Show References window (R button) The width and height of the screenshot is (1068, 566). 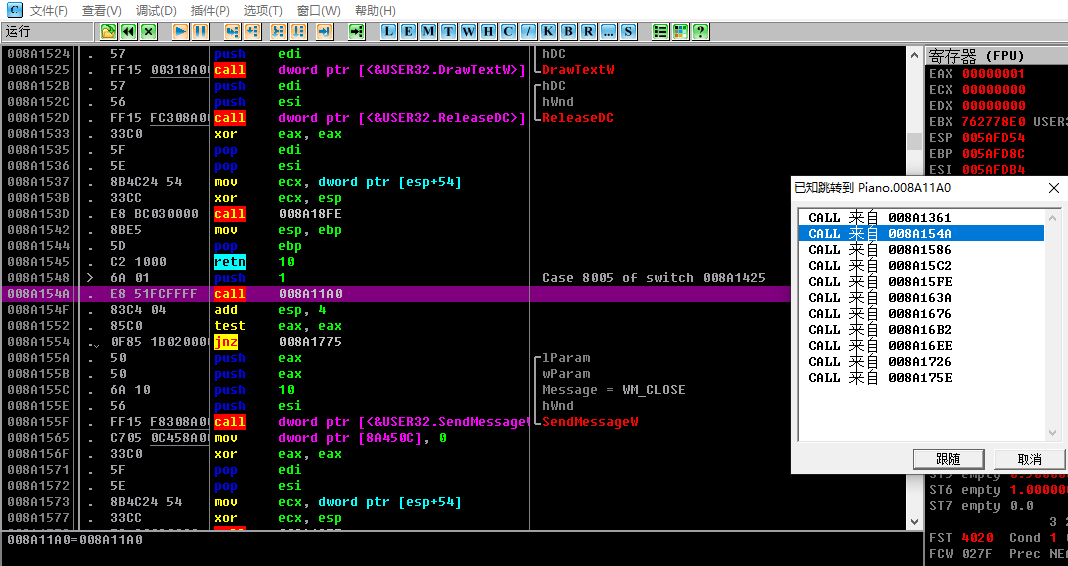[588, 31]
